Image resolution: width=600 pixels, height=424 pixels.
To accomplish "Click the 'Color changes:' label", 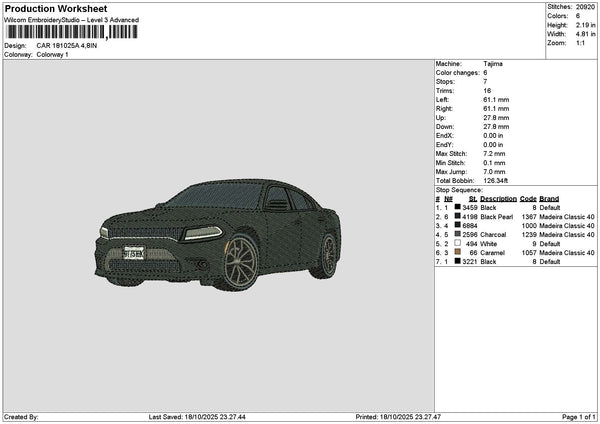I will point(457,73).
